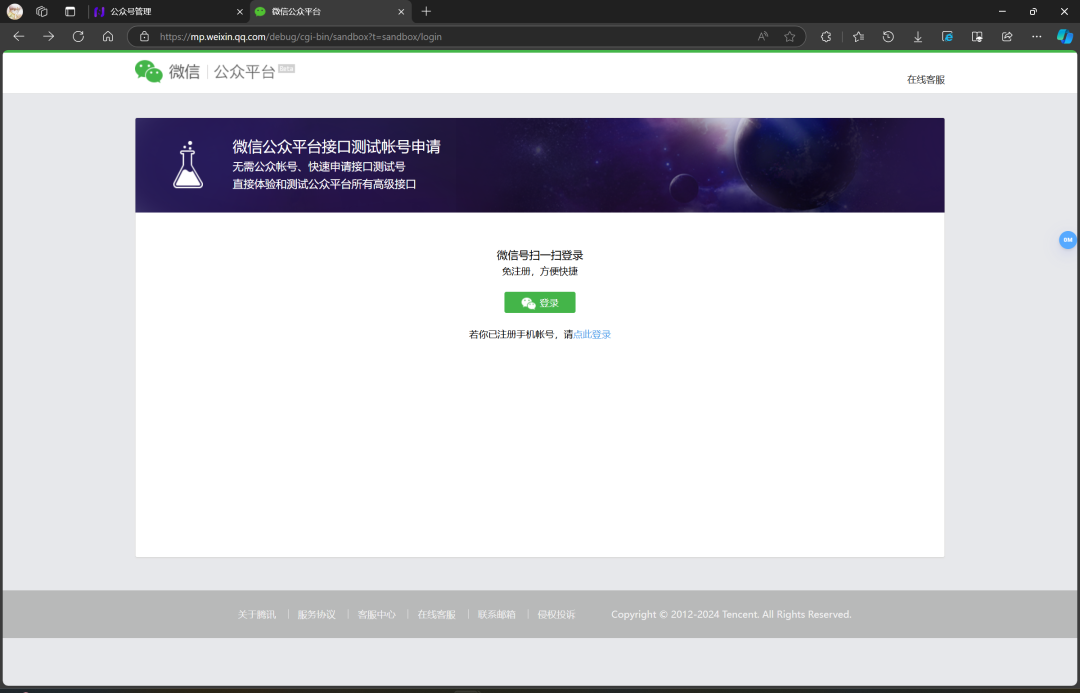
Task: Open the 联系邮箱 footer link
Action: click(x=497, y=614)
